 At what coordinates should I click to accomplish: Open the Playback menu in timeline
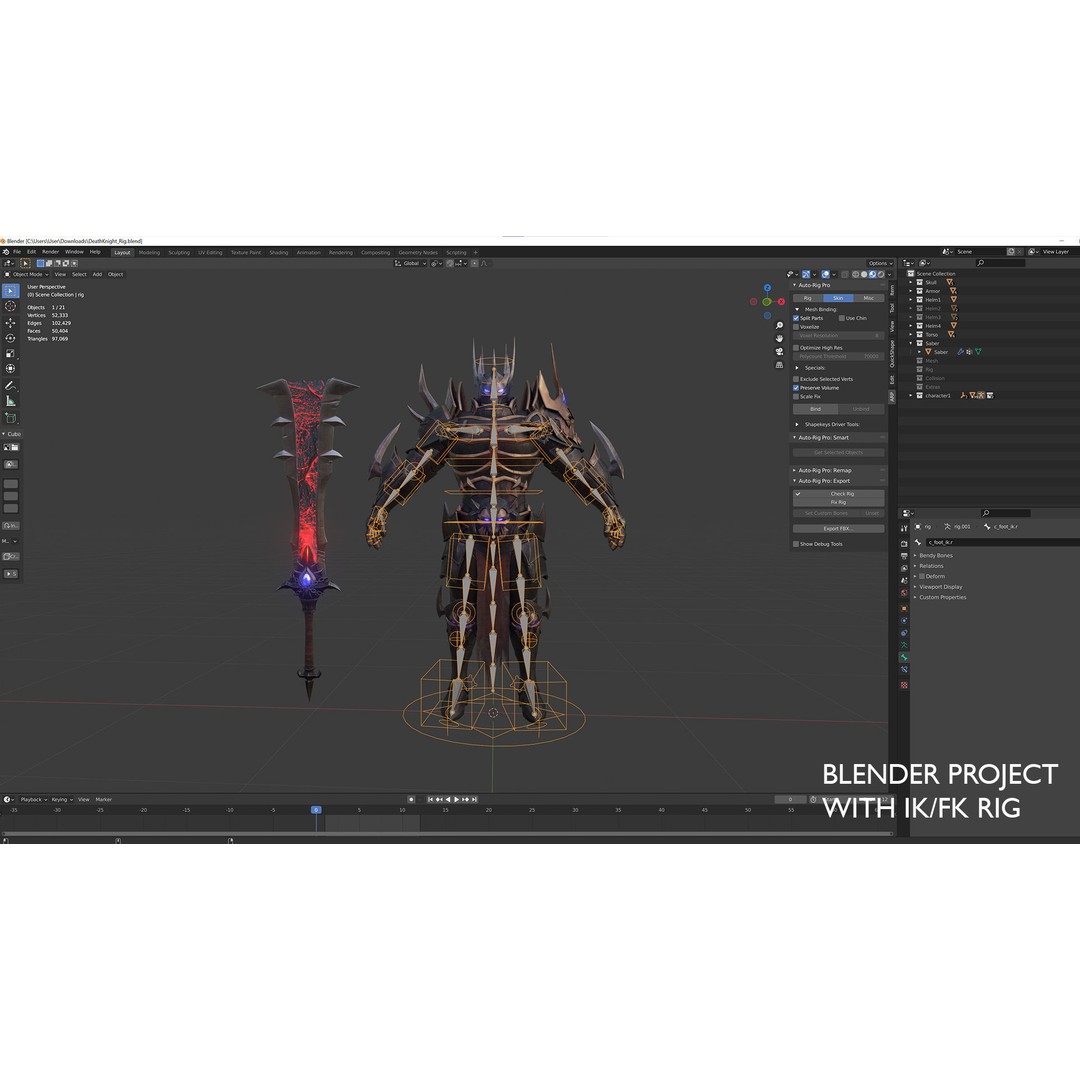point(33,800)
